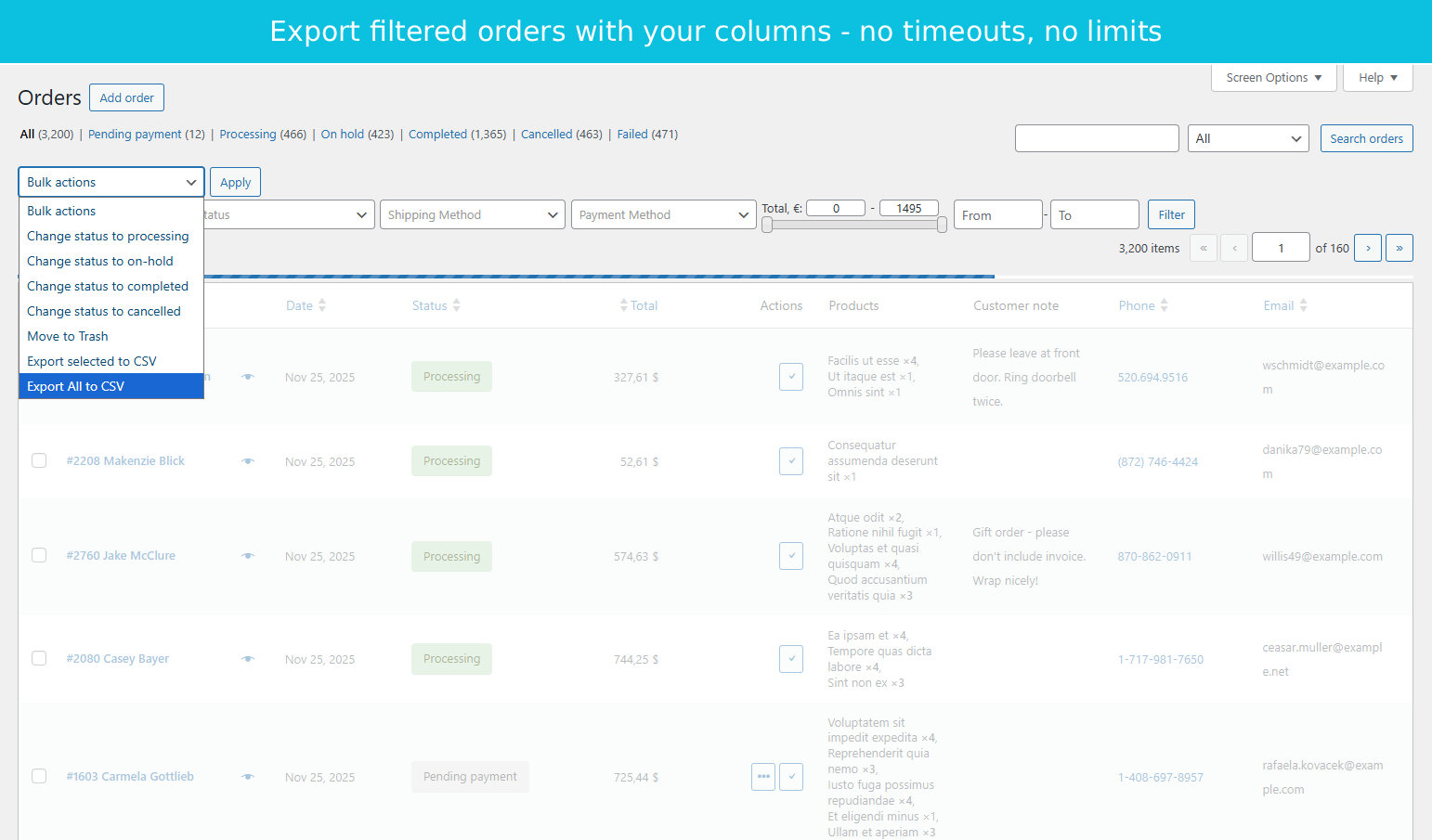Screen dimensions: 1432x840
Task: Check the box beside #1603 Carmela Gottlieb
Action: 38,777
